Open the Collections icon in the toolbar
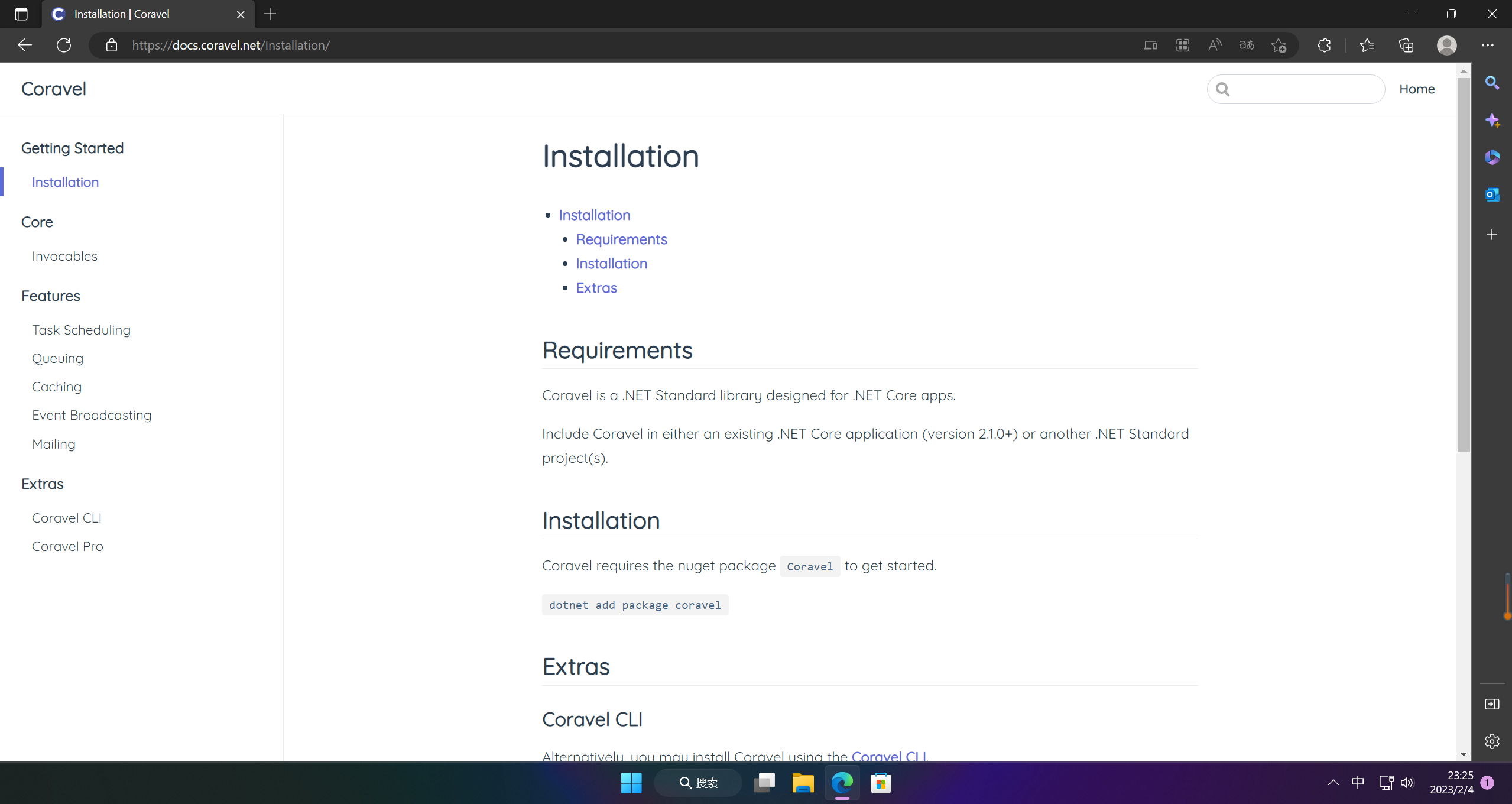The width and height of the screenshot is (1512, 804). click(1406, 45)
